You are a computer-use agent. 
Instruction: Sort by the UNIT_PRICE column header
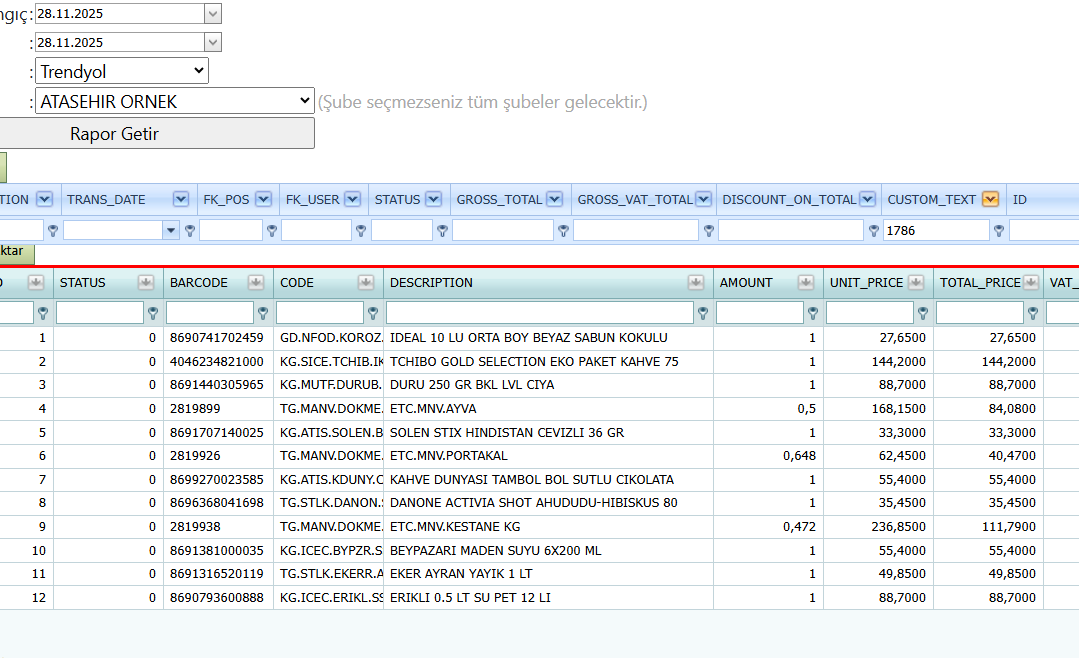866,283
